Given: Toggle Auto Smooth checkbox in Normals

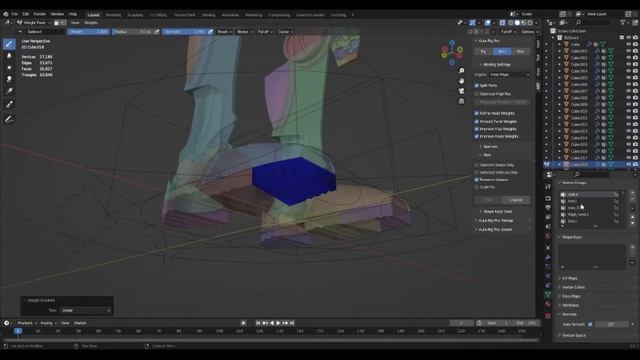Looking at the screenshot, I should click(x=590, y=324).
